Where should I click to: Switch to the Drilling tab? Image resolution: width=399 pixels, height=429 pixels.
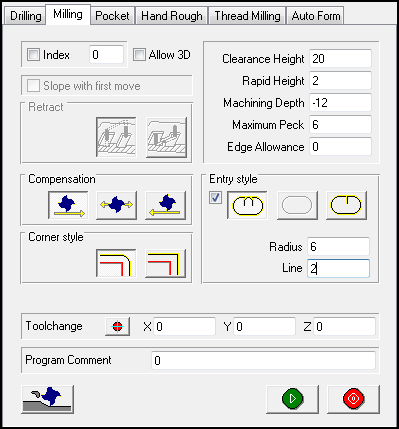25,16
